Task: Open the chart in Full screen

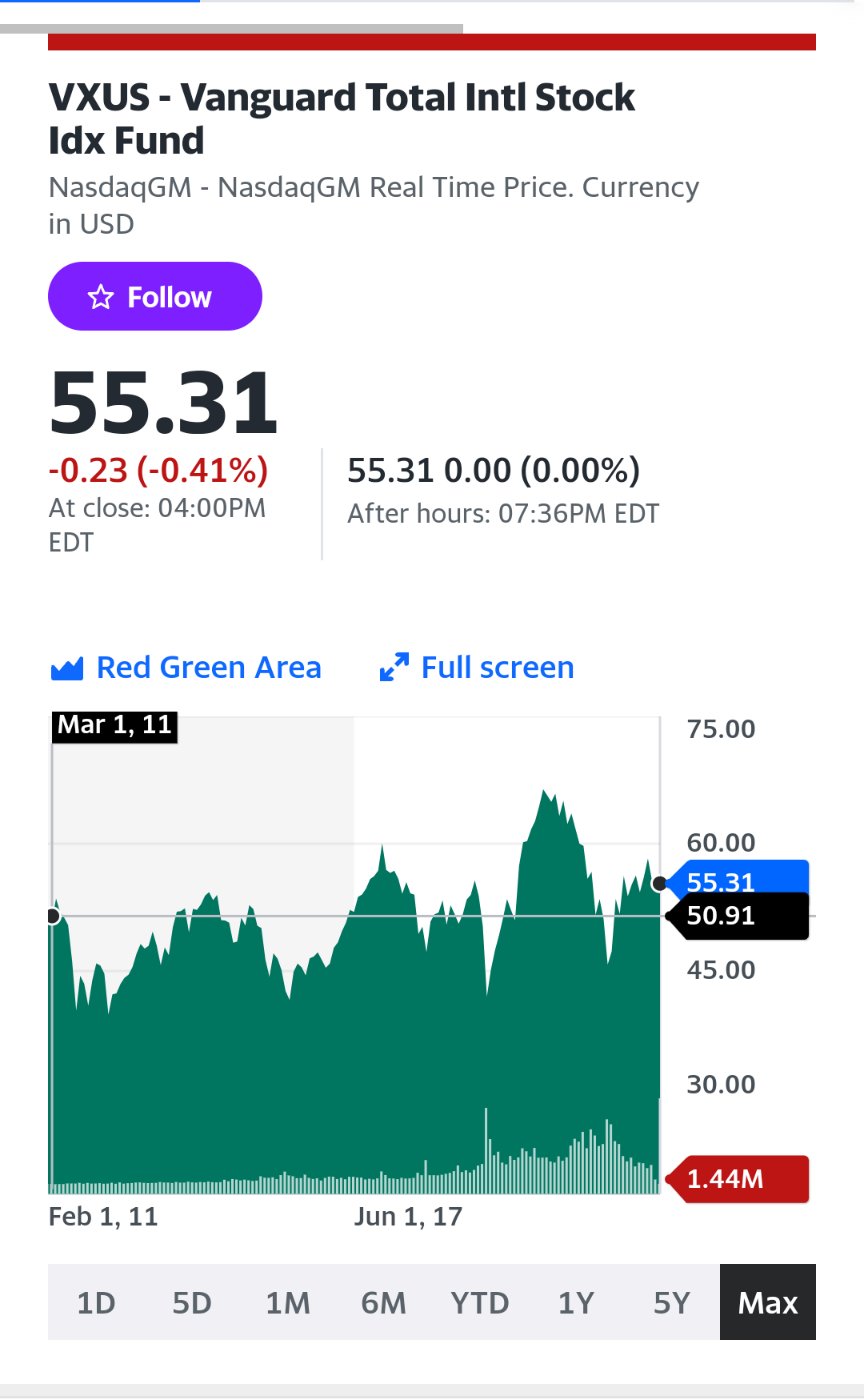Action: [x=477, y=668]
